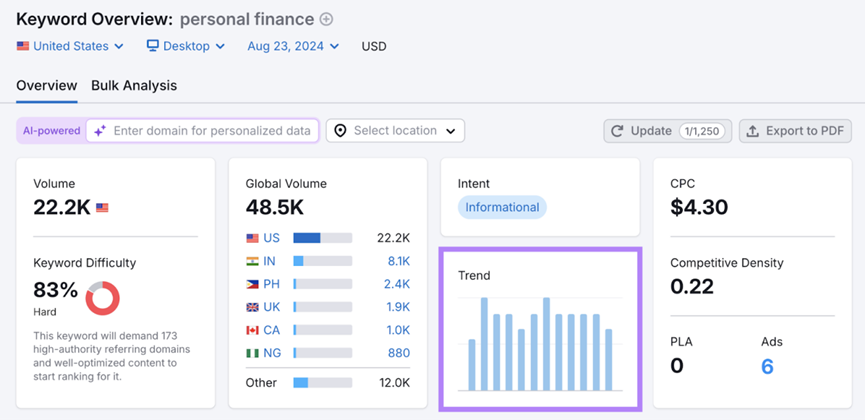Viewport: 865px width, 420px height.
Task: Click the Update button
Action: point(667,131)
